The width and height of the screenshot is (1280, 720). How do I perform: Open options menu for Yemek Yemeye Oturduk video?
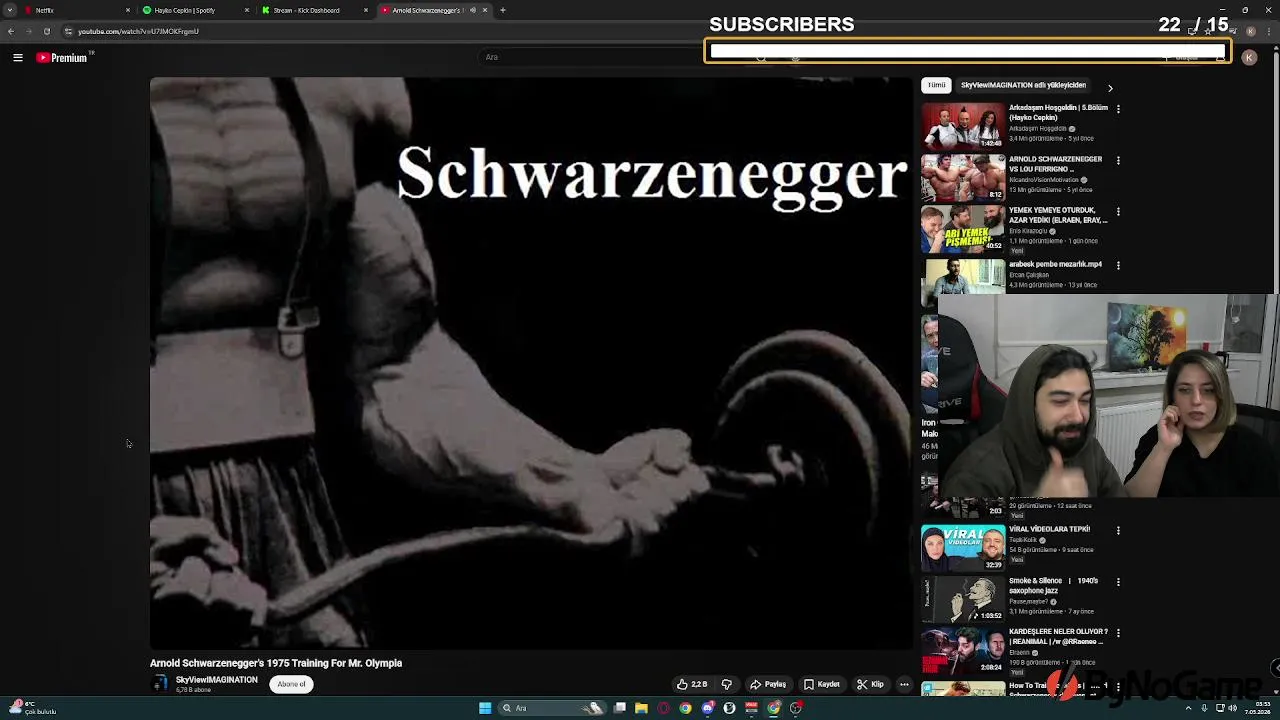click(1118, 212)
